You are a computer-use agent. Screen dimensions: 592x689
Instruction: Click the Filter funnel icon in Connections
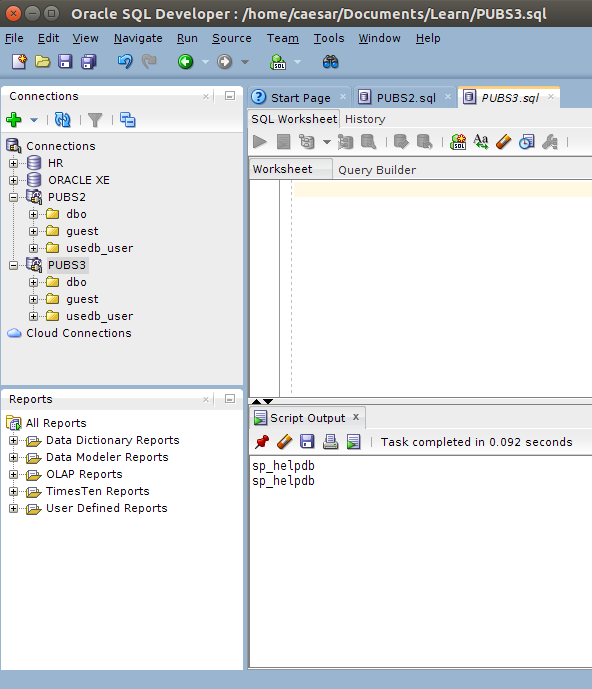pos(95,120)
